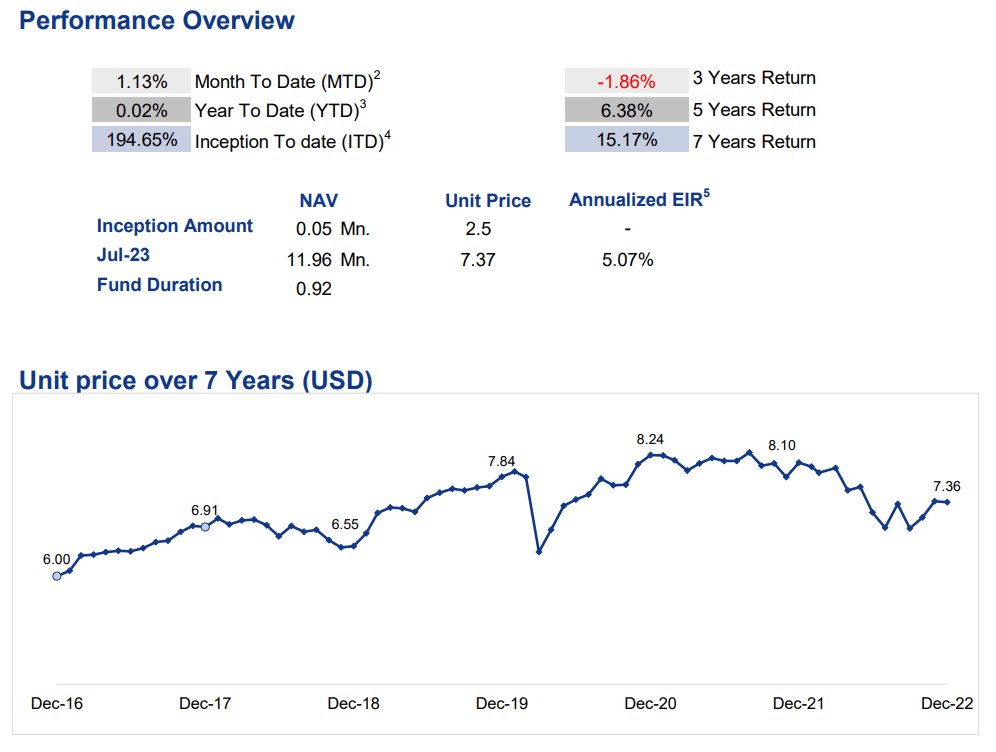Screen dimensions: 996x752
Task: Select the red -1.86% 3 Years Return value
Action: (x=626, y=81)
